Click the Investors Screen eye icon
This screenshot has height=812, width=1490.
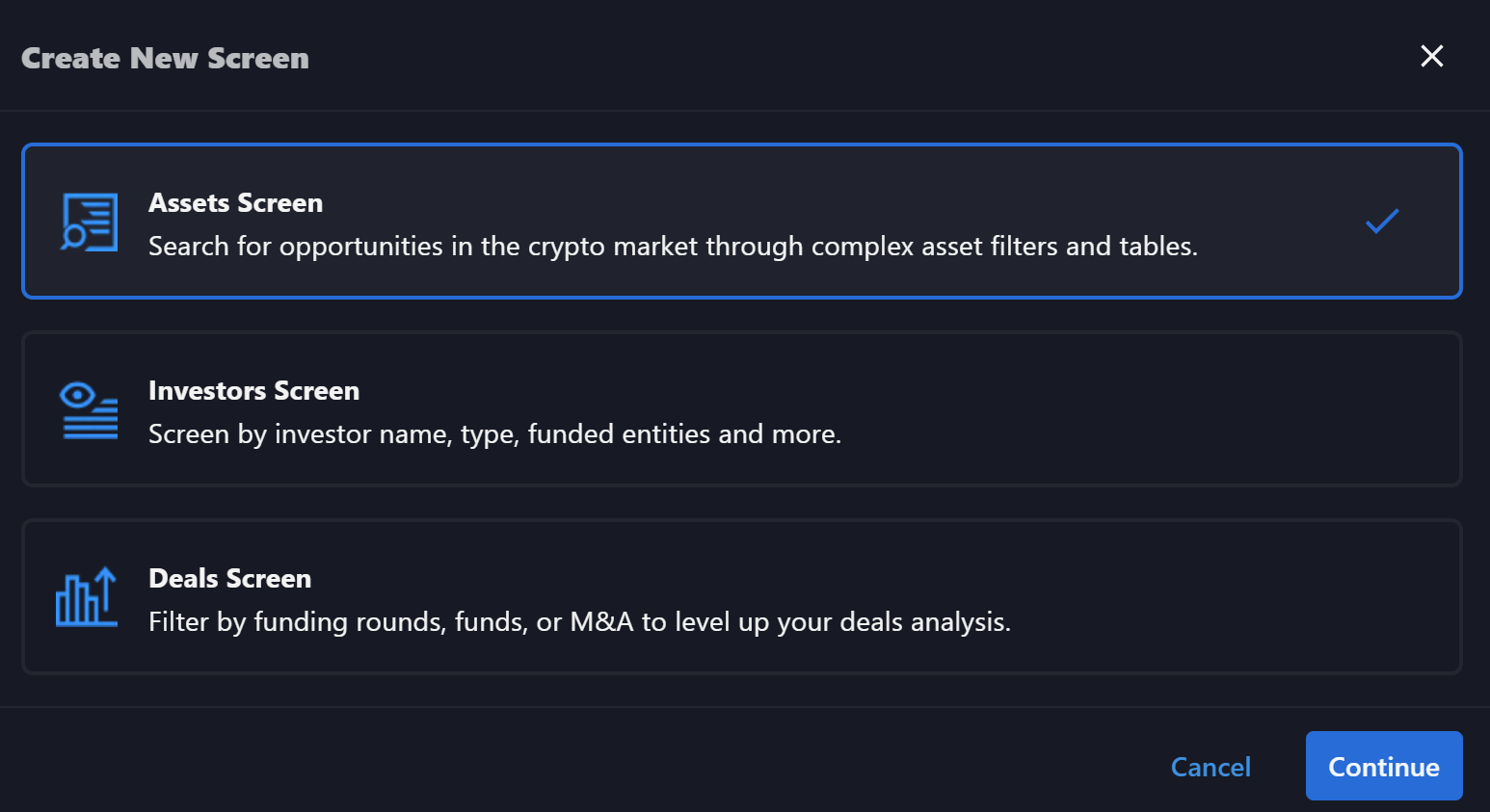click(x=89, y=409)
